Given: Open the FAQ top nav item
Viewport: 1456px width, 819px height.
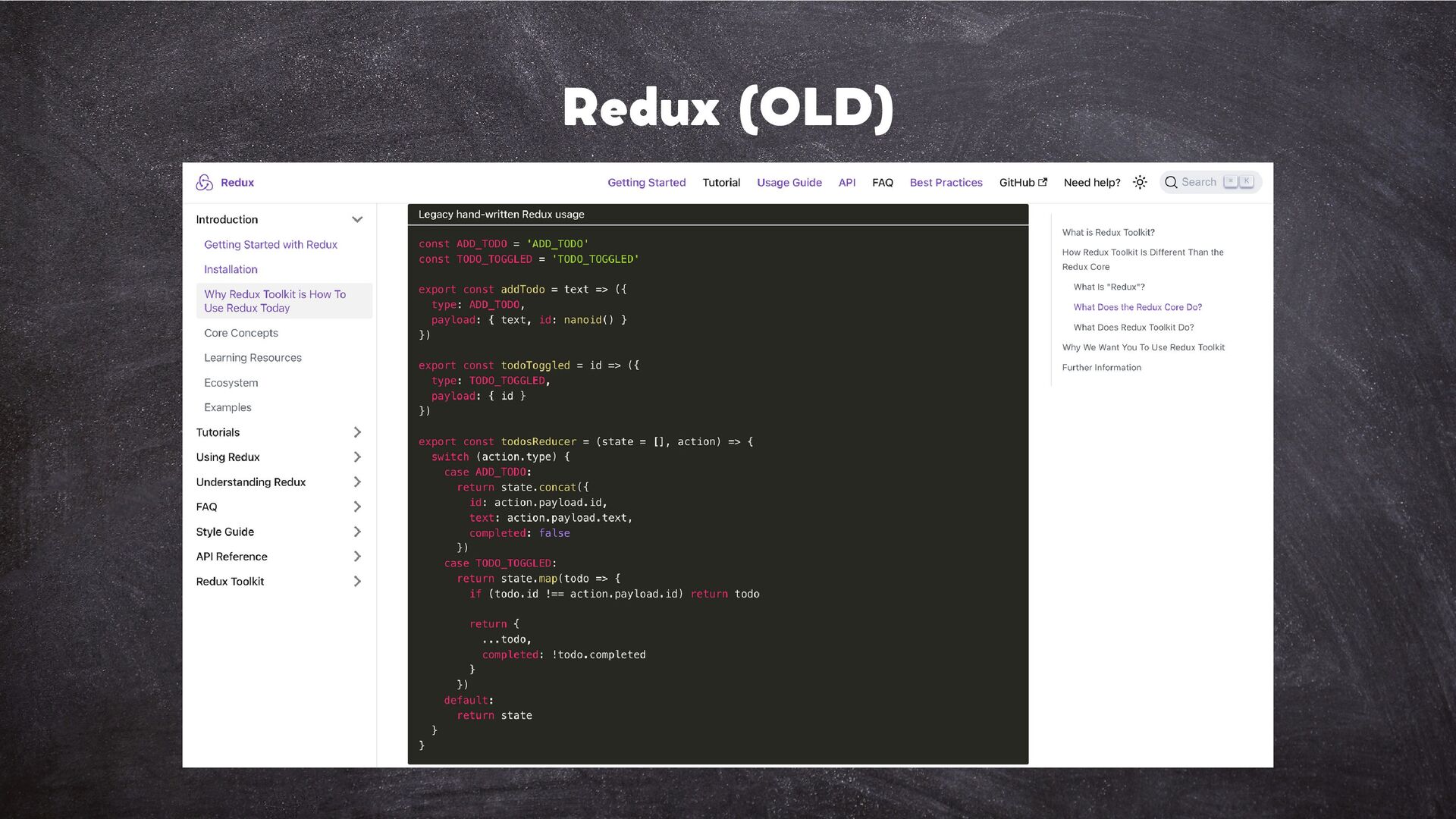Looking at the screenshot, I should click(x=883, y=183).
